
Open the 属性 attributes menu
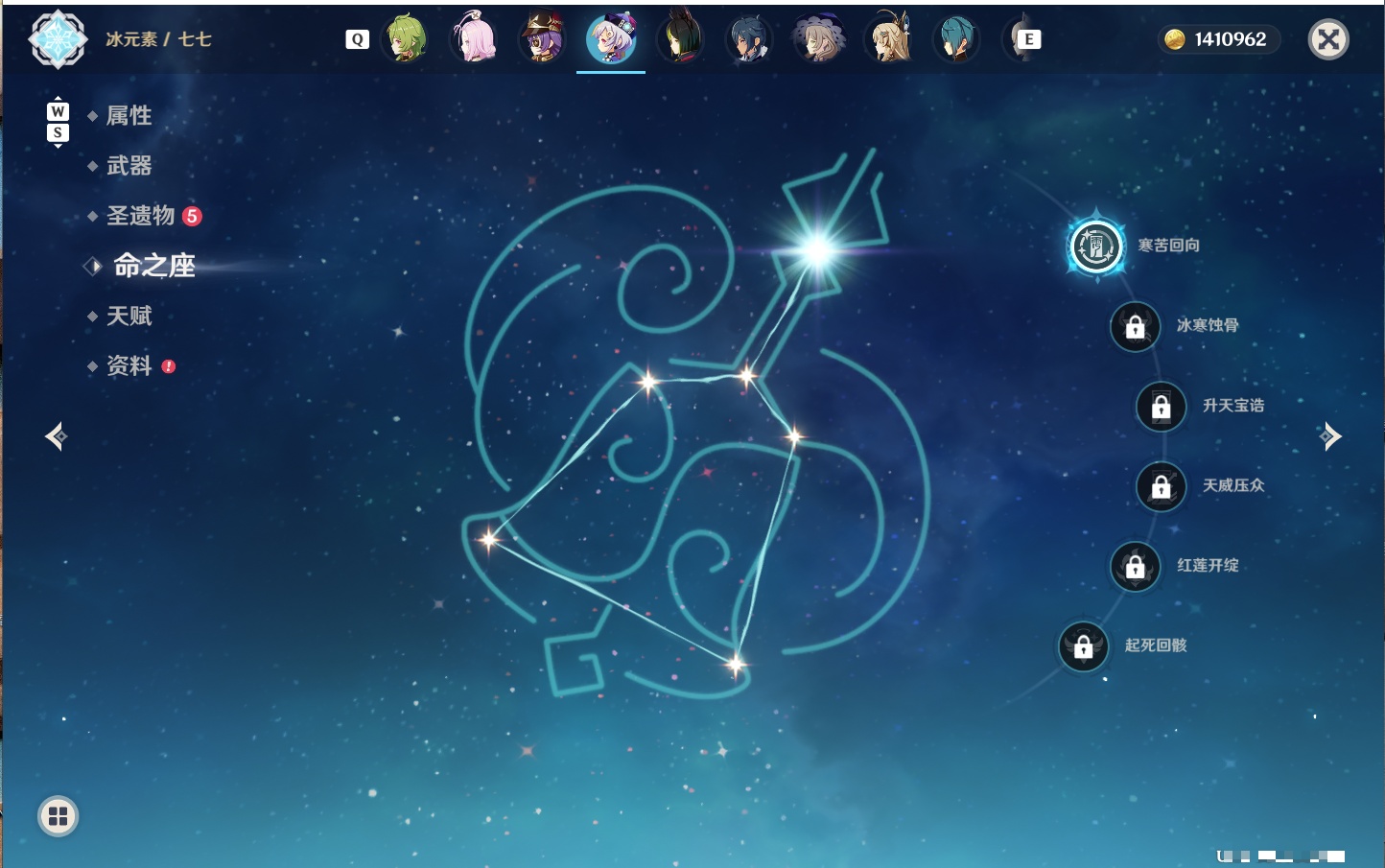(129, 116)
